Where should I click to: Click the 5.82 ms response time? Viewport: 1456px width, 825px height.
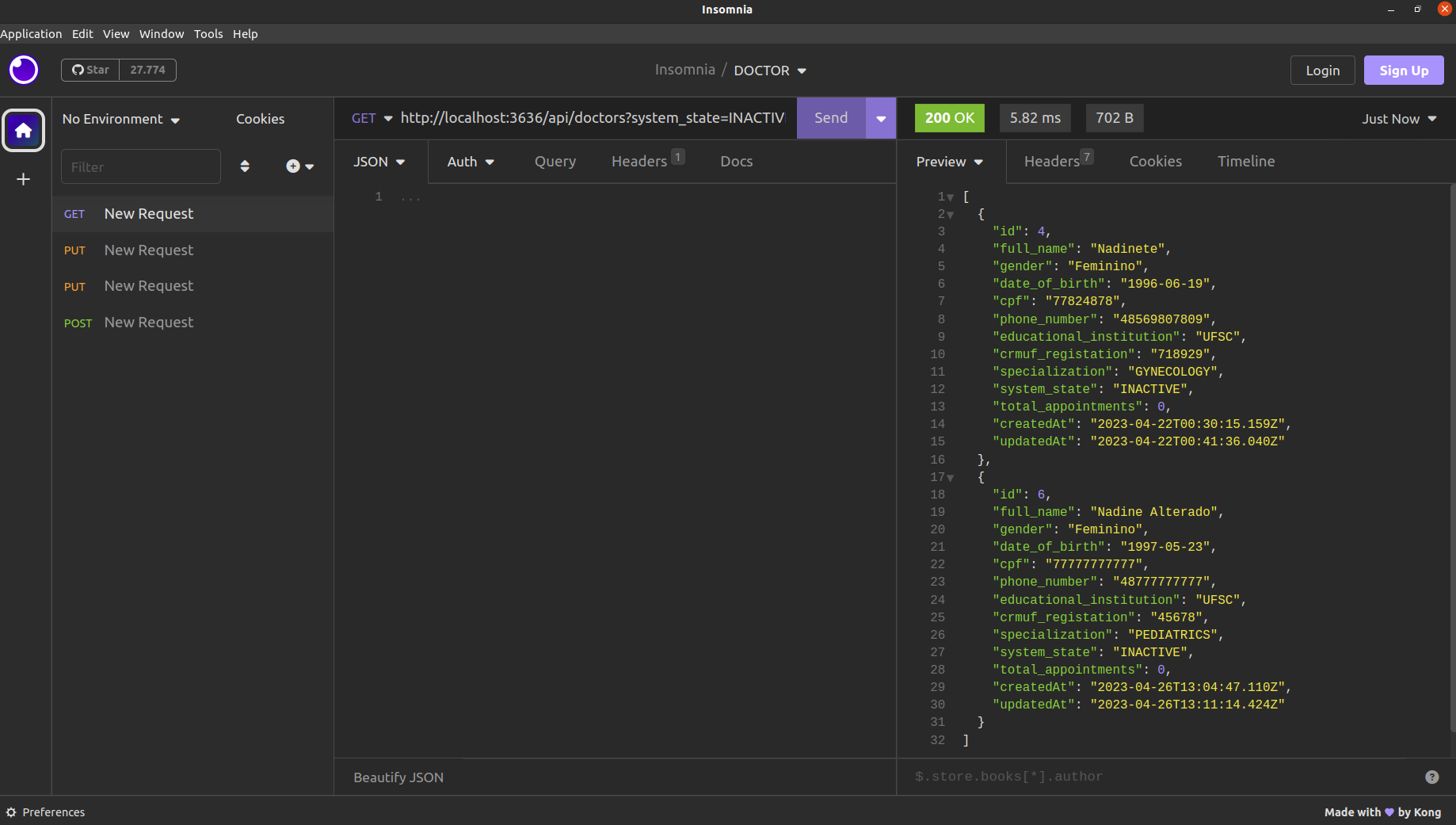tap(1035, 118)
